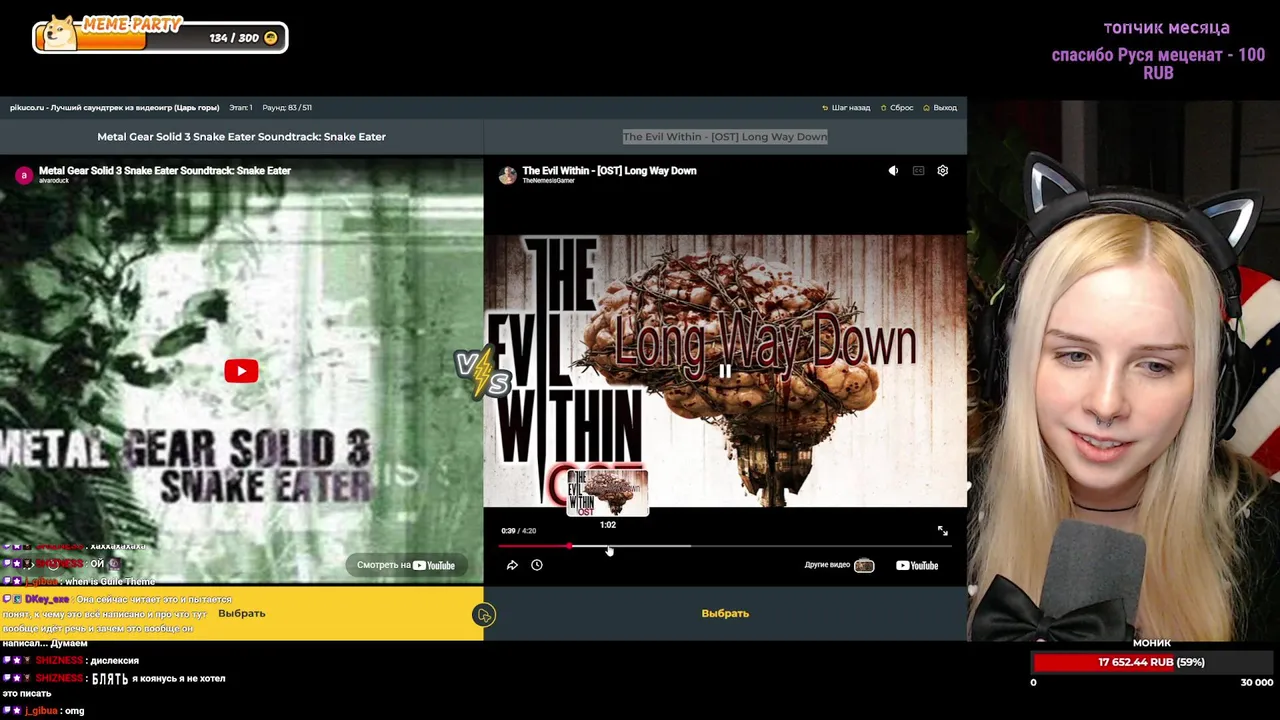Click the 1:02 preview thumbnail on timeline
Image resolution: width=1280 pixels, height=720 pixels.
[608, 492]
